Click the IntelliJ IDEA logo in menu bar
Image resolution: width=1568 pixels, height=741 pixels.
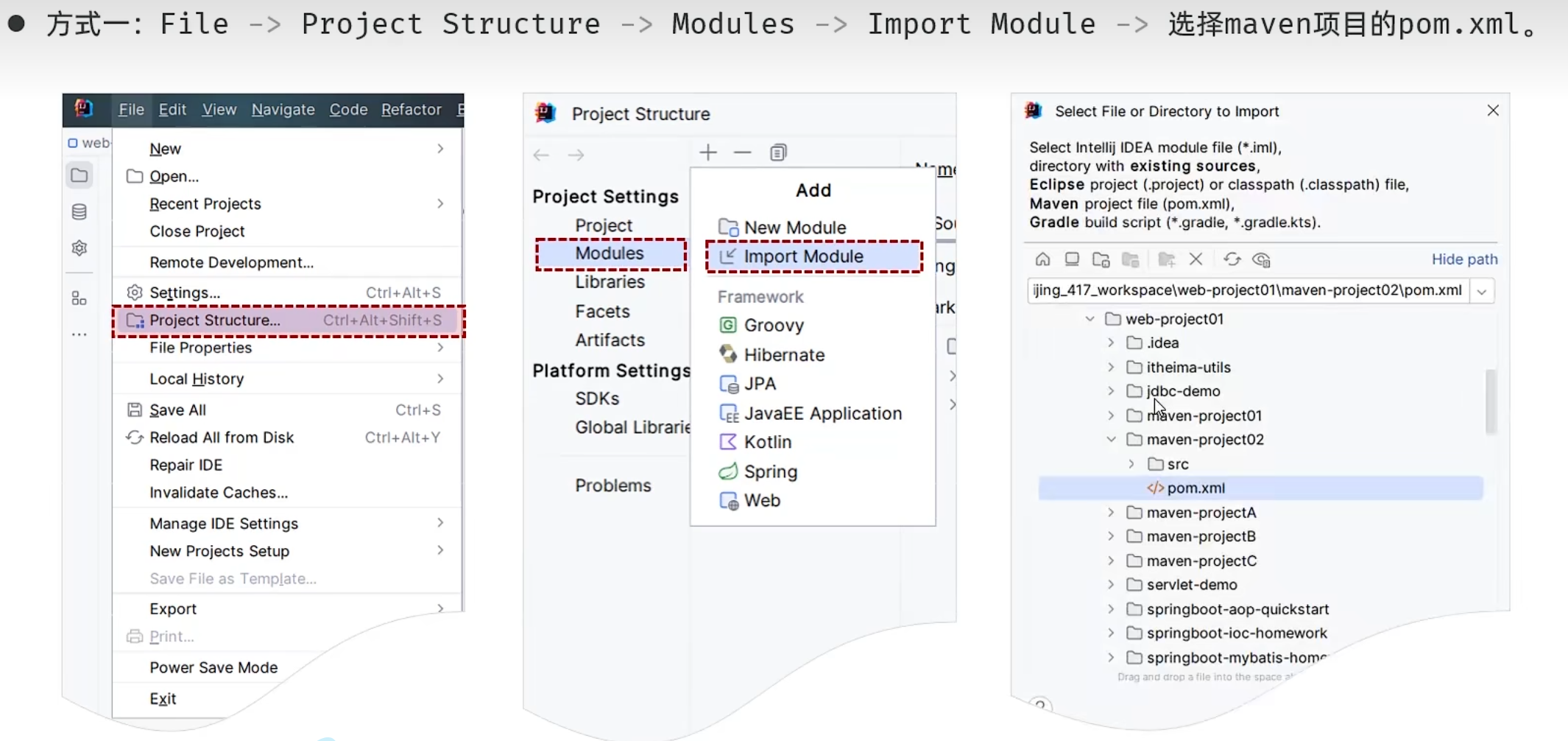point(84,109)
